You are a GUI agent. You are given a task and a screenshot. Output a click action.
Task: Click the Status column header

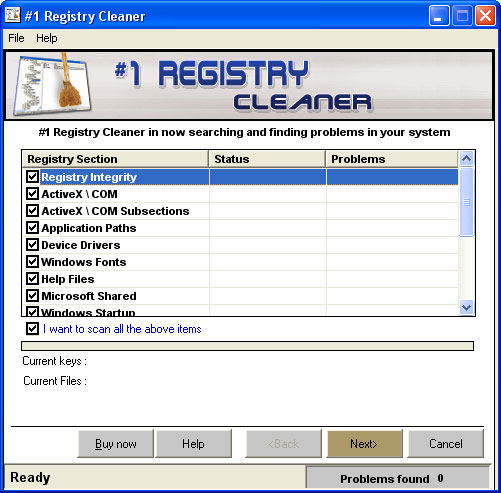pos(267,159)
